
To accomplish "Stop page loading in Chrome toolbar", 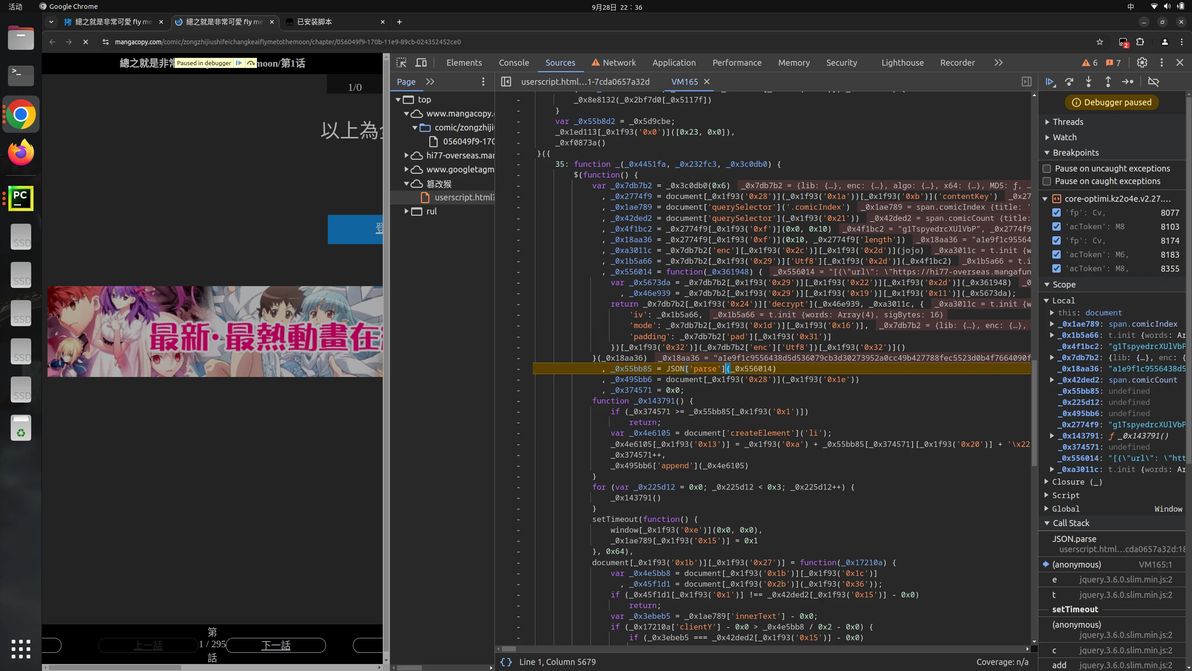I will tap(85, 42).
